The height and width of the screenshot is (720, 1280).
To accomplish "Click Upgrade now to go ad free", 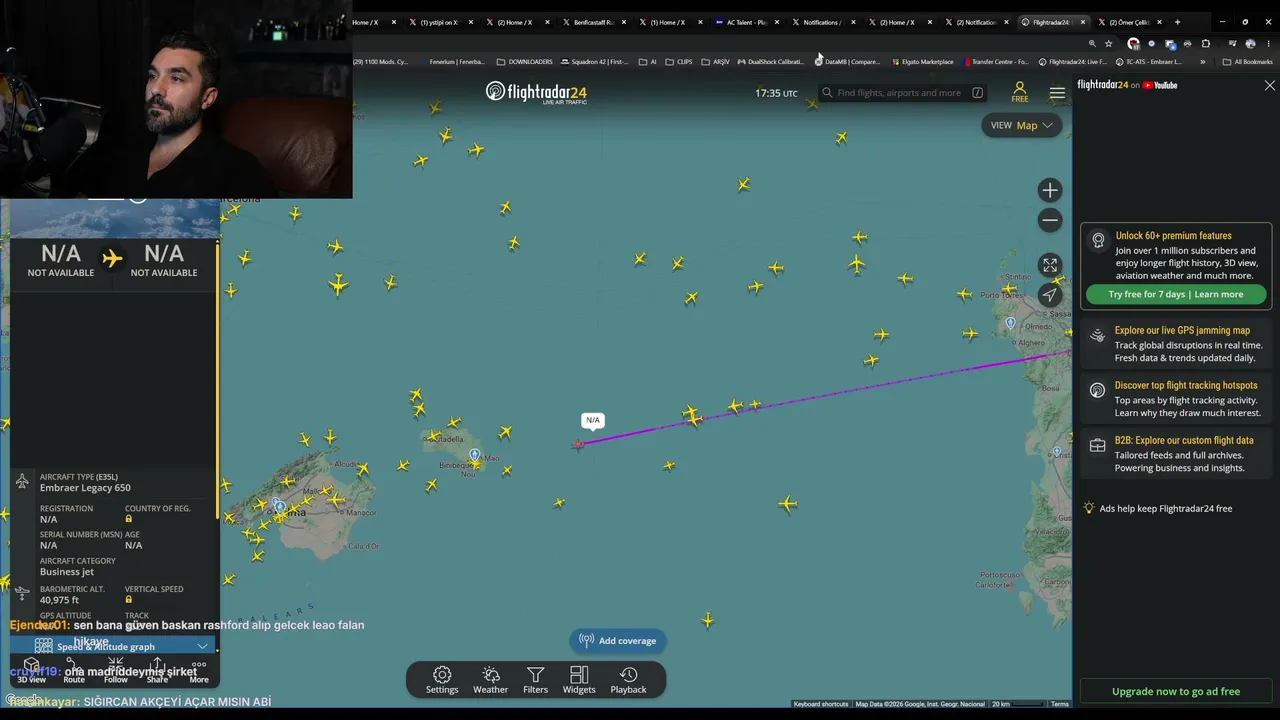I will 1176,691.
